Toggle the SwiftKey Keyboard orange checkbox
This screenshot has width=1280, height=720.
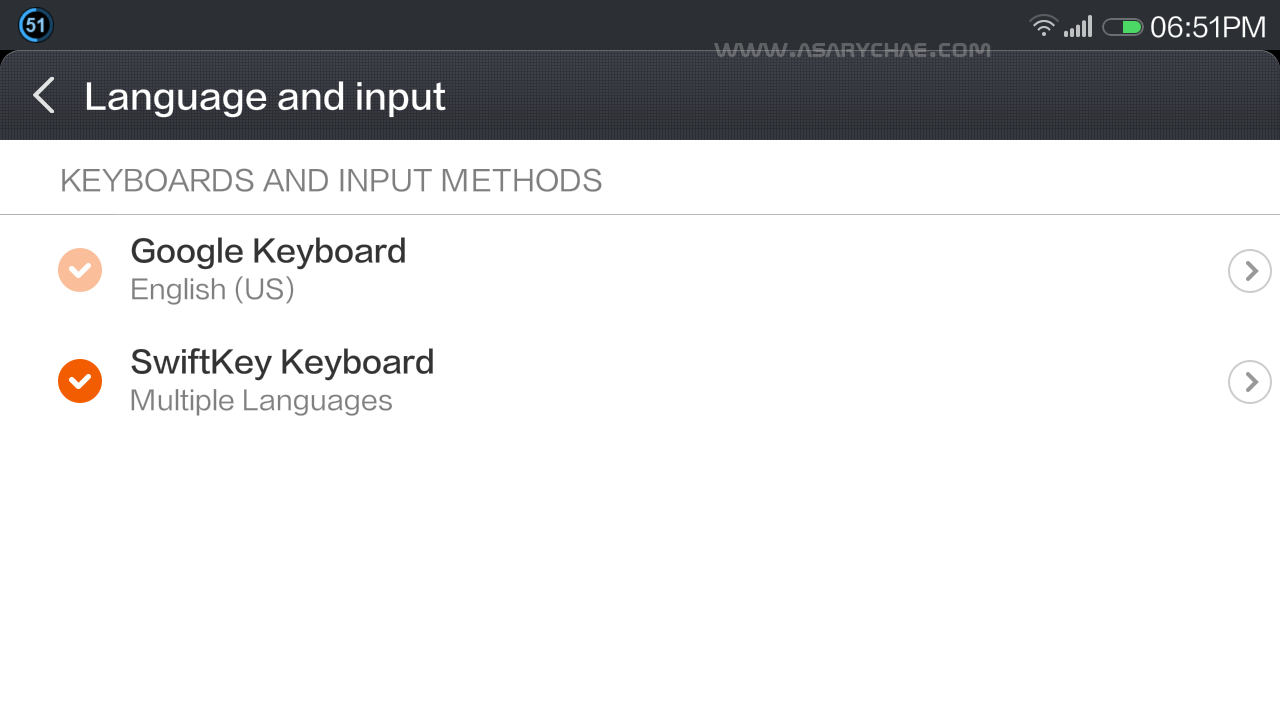tap(80, 381)
